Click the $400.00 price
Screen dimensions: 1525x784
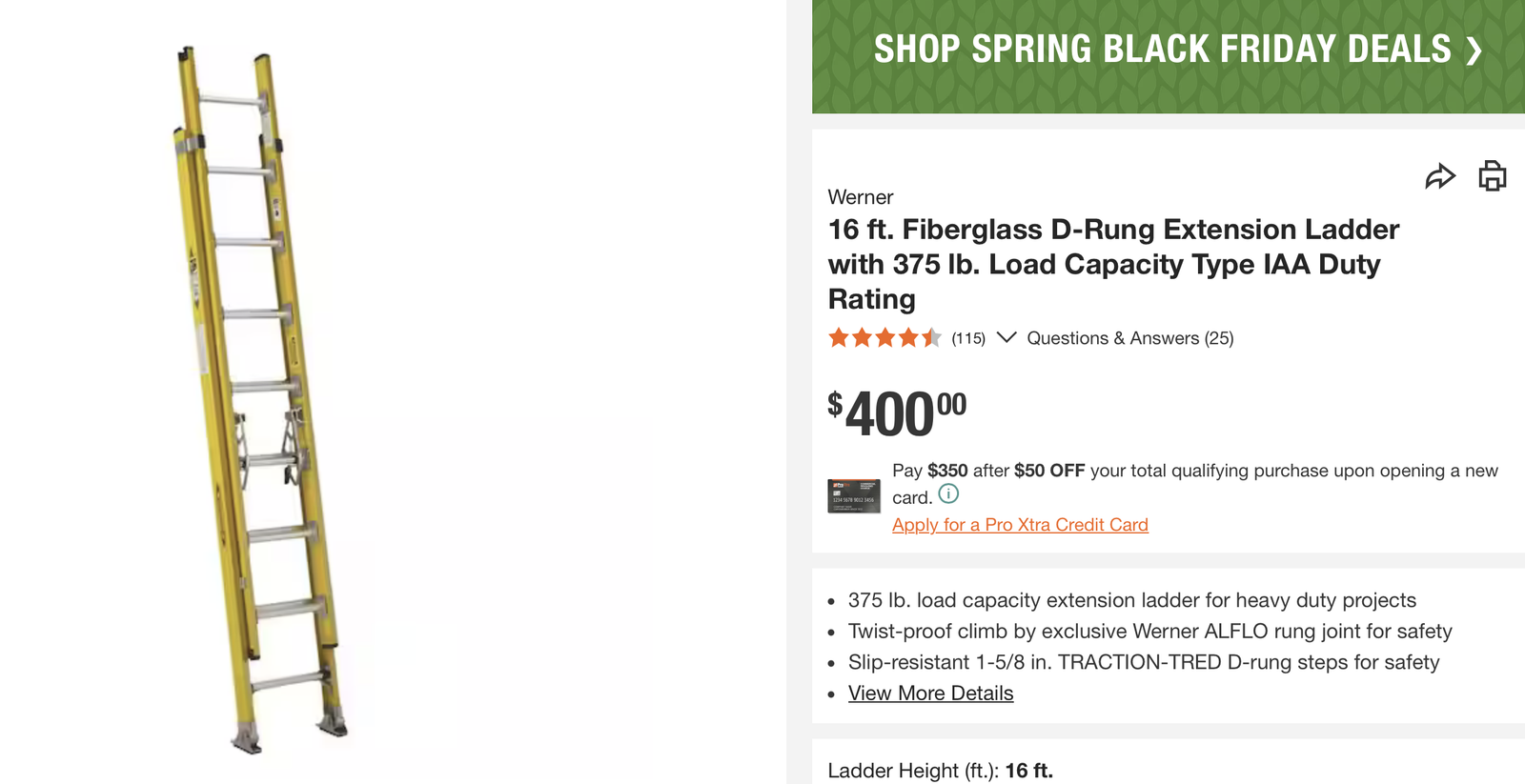pos(897,414)
